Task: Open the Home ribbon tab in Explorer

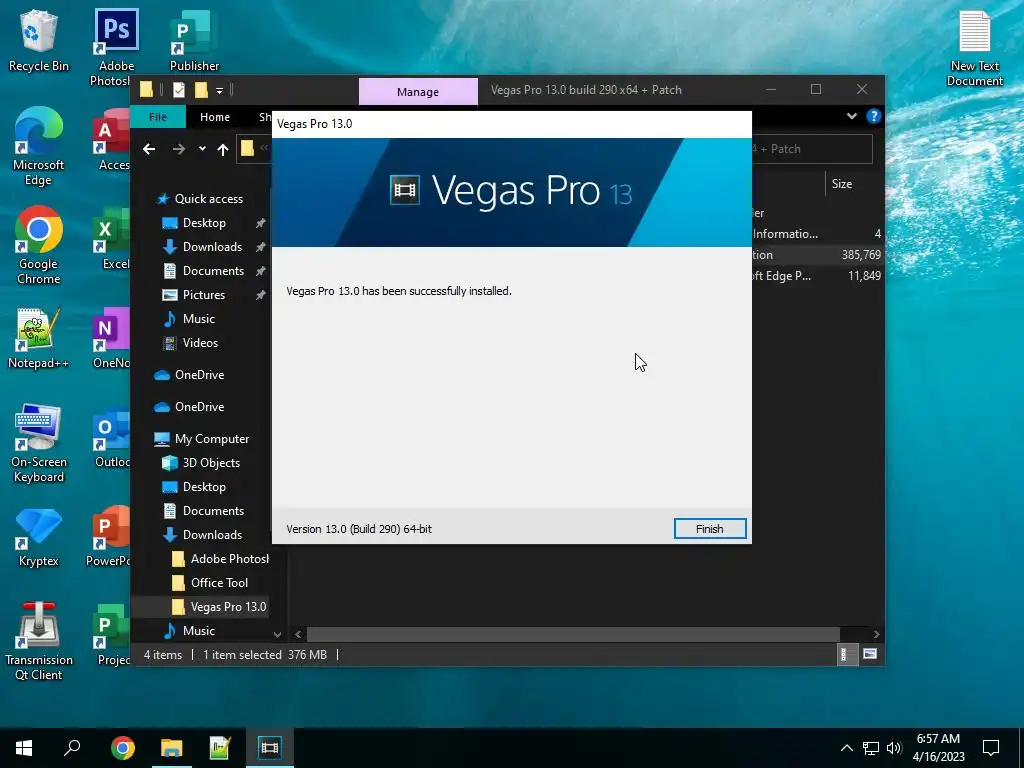Action: click(x=215, y=117)
